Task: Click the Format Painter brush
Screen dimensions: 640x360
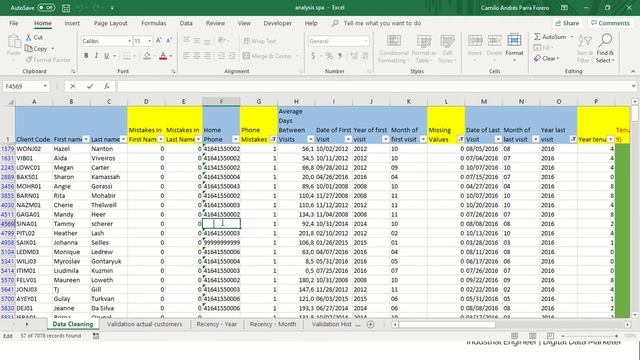Action: tap(29, 60)
